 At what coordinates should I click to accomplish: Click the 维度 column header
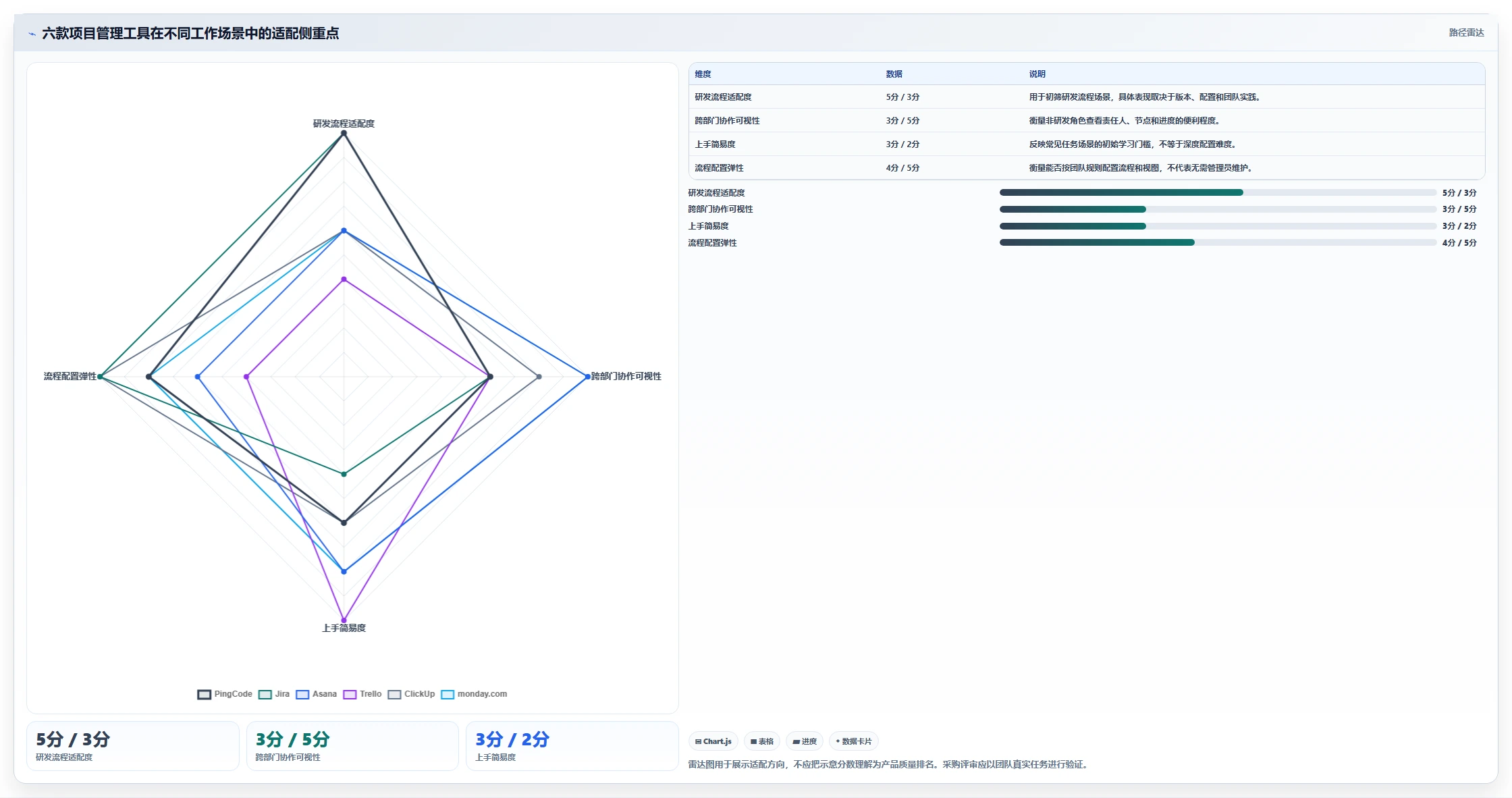(703, 74)
